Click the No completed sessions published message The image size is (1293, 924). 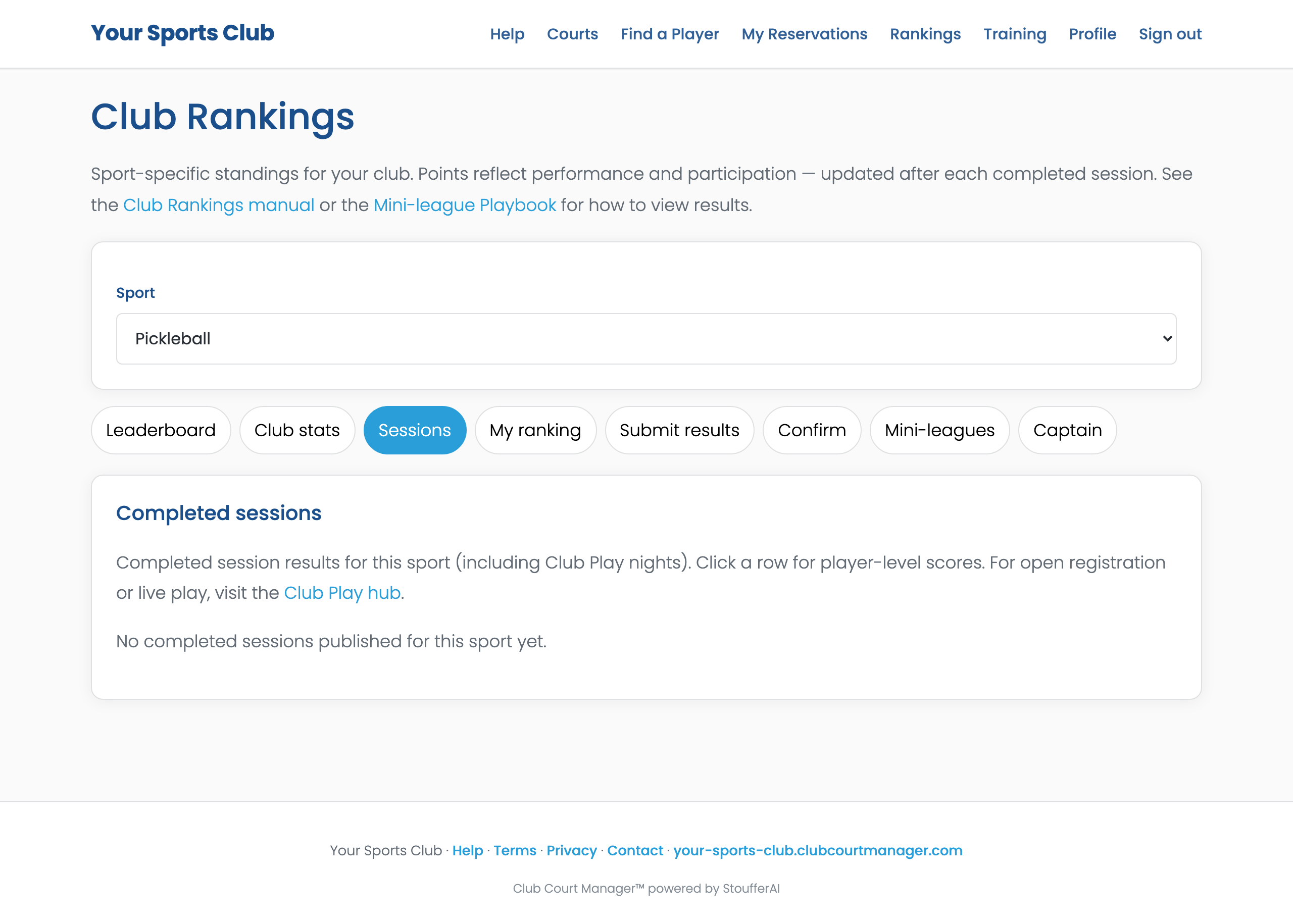331,641
